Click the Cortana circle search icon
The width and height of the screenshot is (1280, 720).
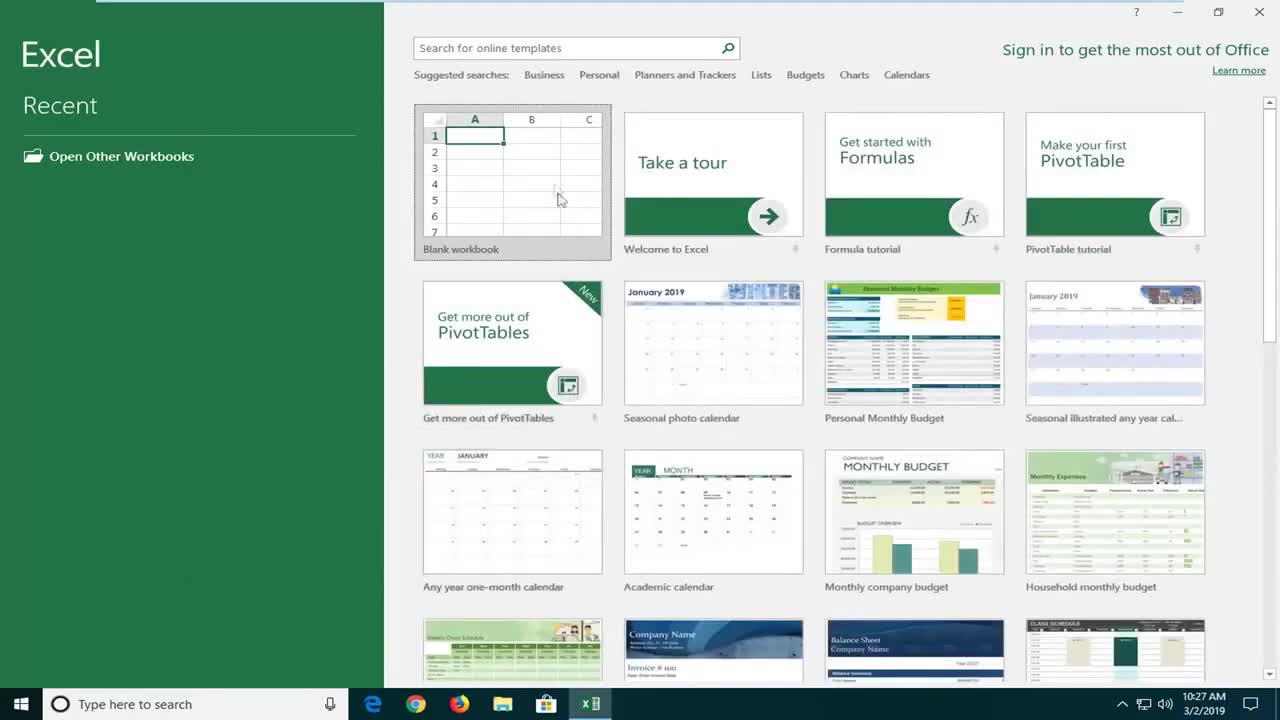pos(60,704)
